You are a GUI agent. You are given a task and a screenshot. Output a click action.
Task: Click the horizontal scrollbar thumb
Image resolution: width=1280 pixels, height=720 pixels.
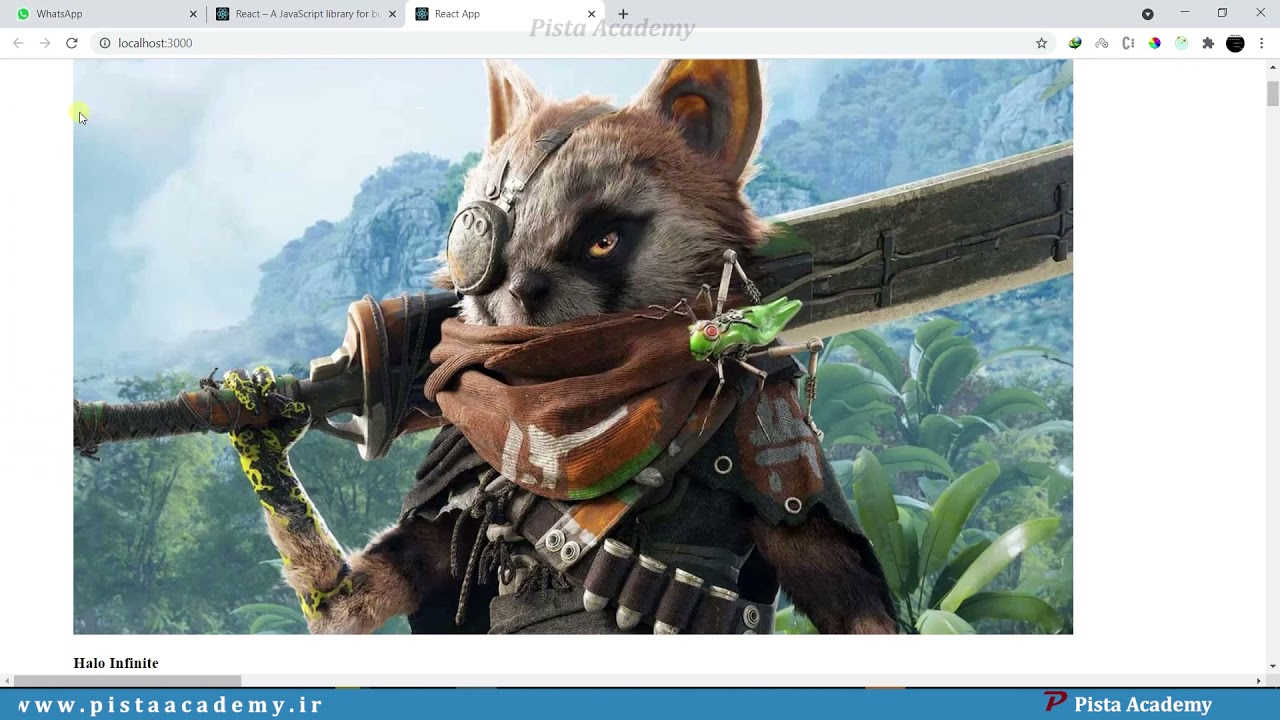127,681
